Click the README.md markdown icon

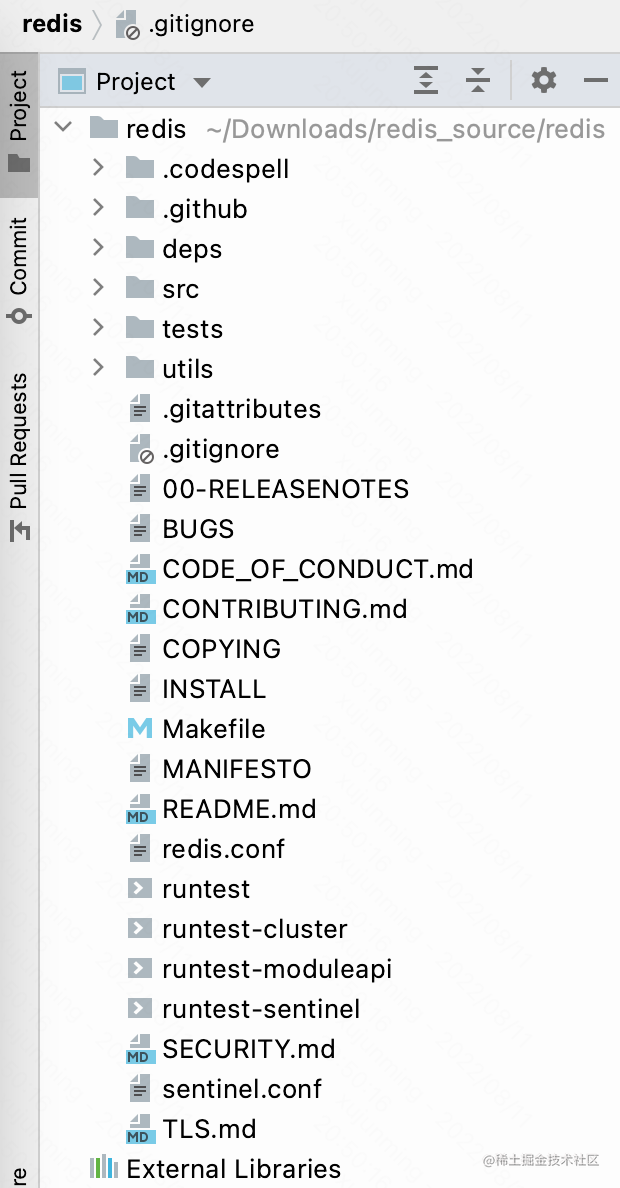pyautogui.click(x=140, y=809)
